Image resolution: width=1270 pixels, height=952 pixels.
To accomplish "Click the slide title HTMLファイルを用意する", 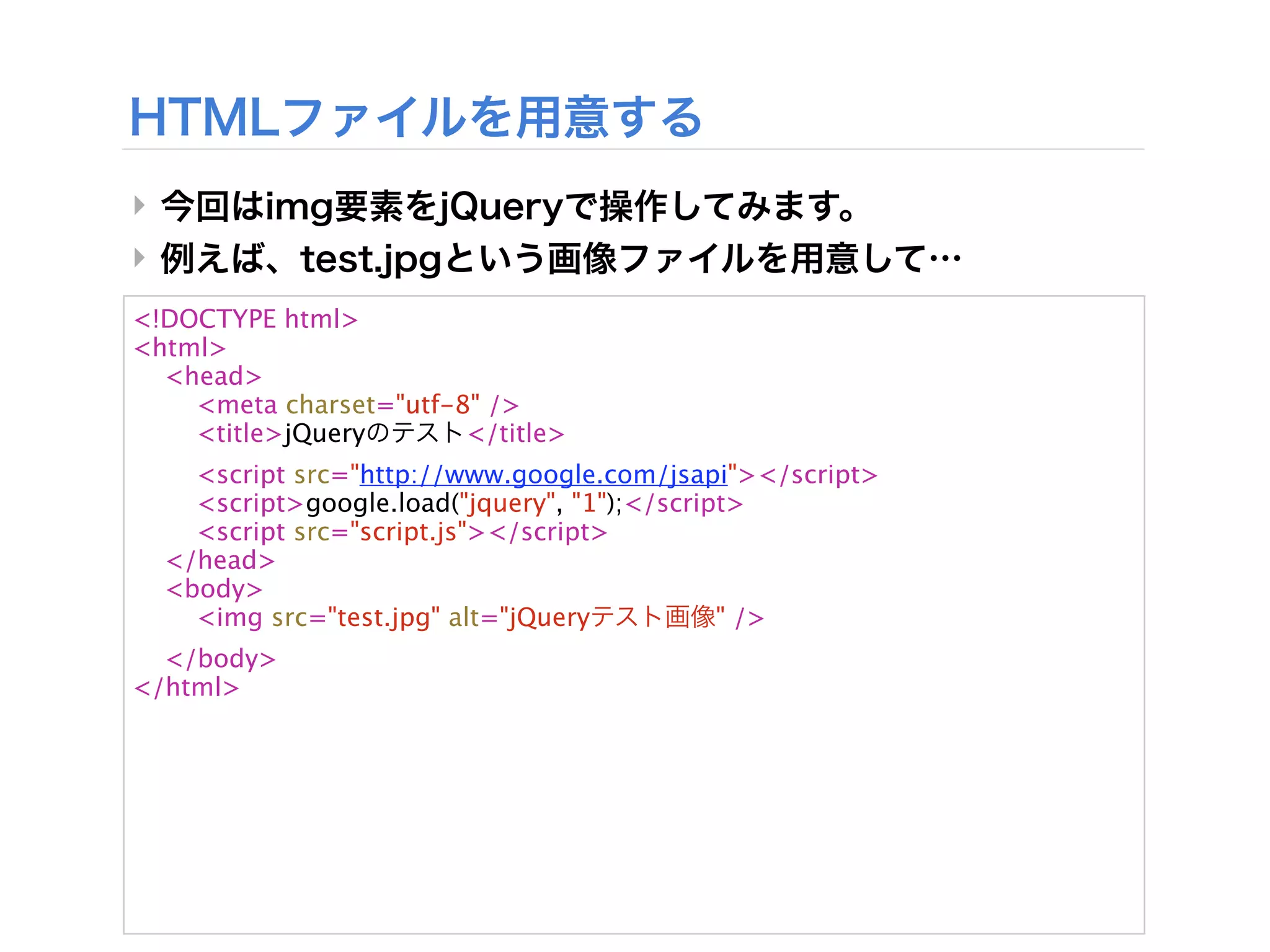I will [x=415, y=118].
